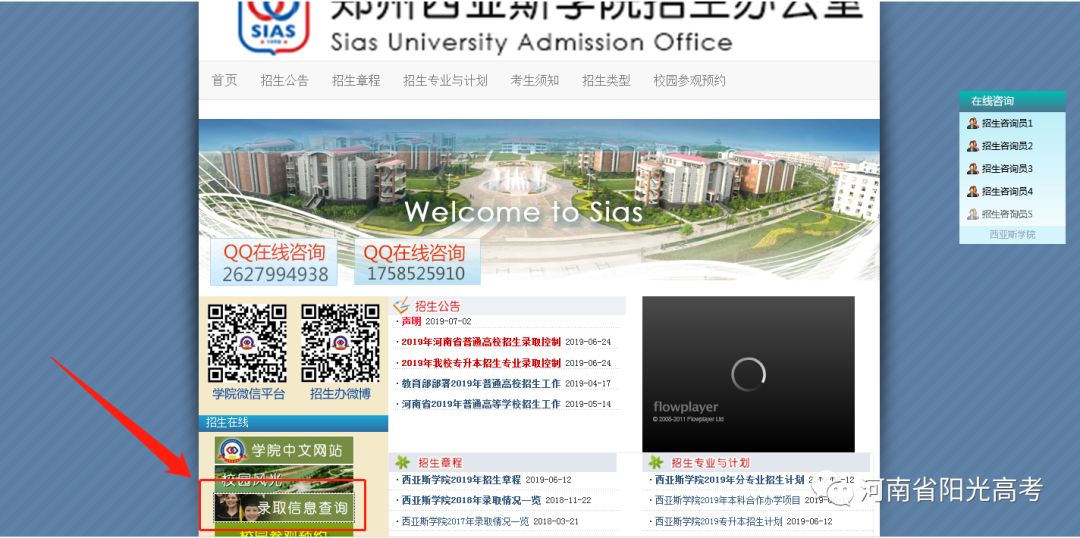This screenshot has width=1080, height=538.
Task: Click the 招生咨询员1 avatar icon
Action: (x=973, y=123)
